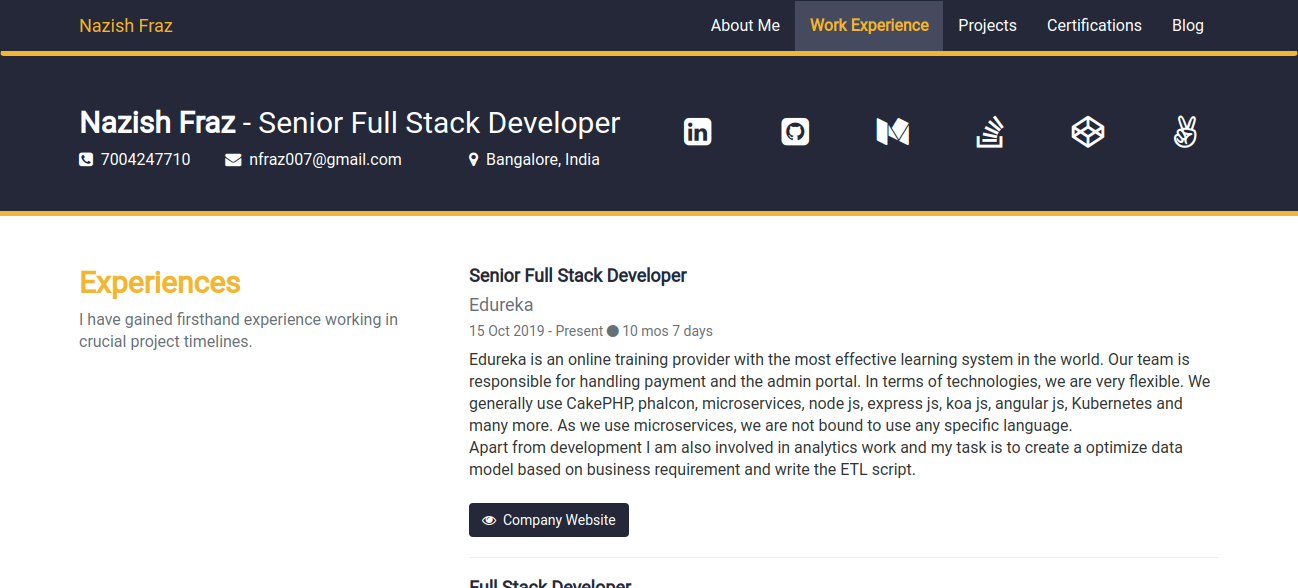Screen dimensions: 1298x588
Task: Click the nfraz007@gmail.com email address
Action: (x=325, y=160)
